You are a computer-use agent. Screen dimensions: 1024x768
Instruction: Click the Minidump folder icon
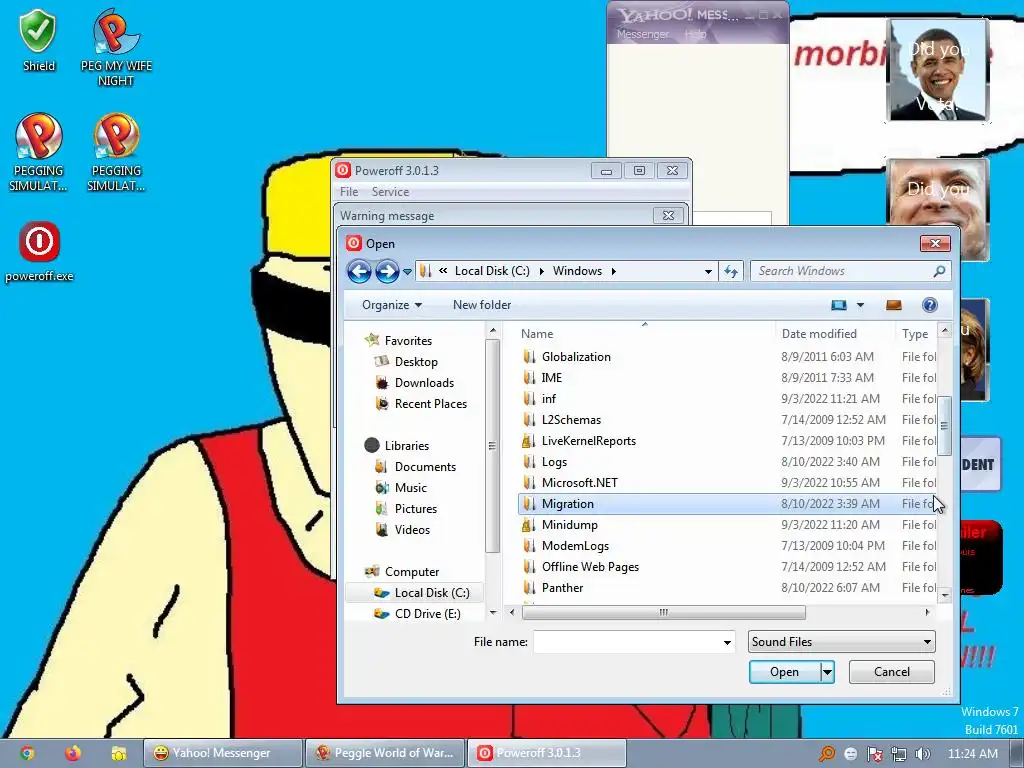tap(529, 525)
